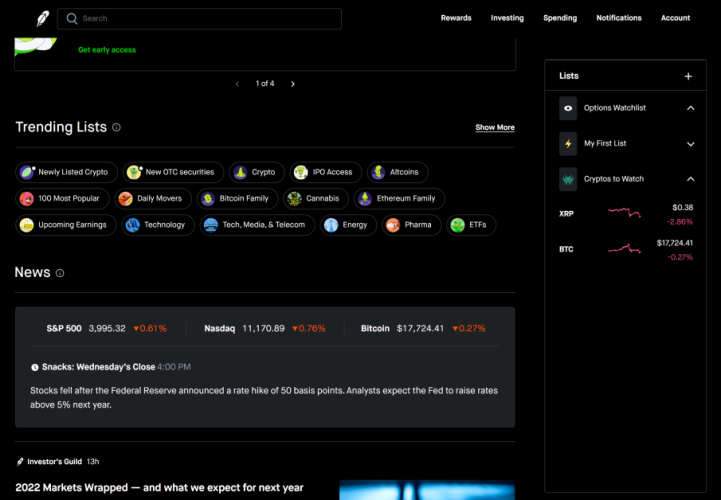Viewport: 721px width, 500px height.
Task: Click the 1 of 4 page indicator
Action: 265,84
